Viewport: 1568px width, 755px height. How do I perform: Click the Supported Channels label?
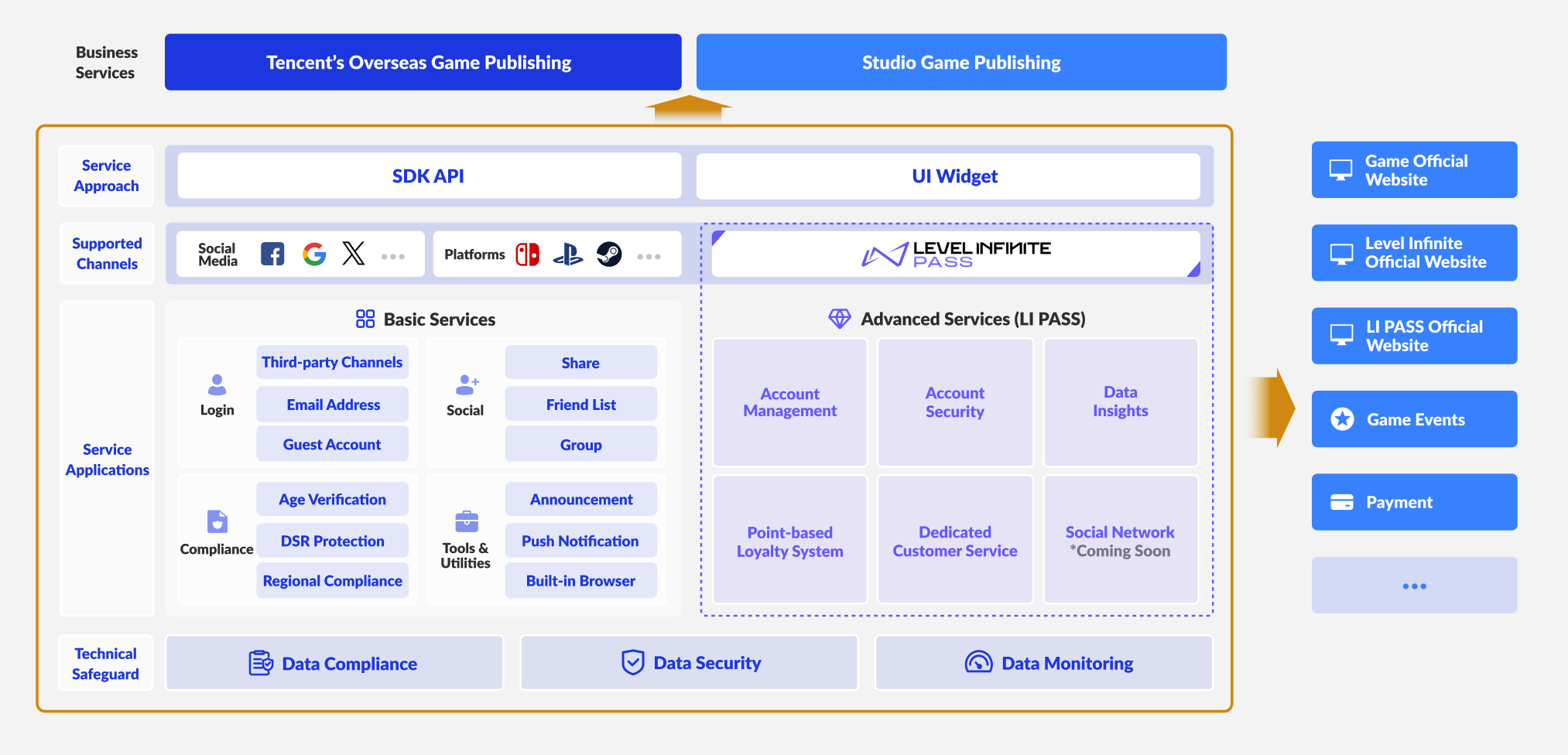click(107, 253)
